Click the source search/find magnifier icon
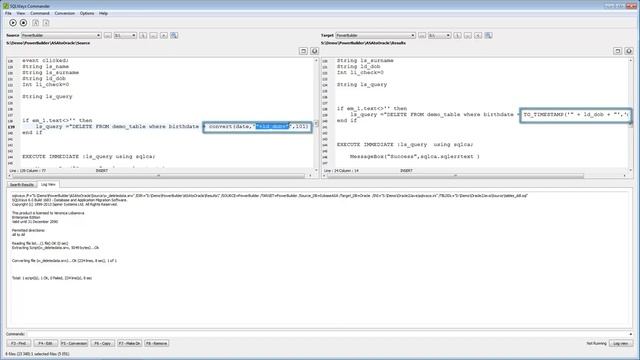Viewport: 640px width, 360px height. point(174,36)
